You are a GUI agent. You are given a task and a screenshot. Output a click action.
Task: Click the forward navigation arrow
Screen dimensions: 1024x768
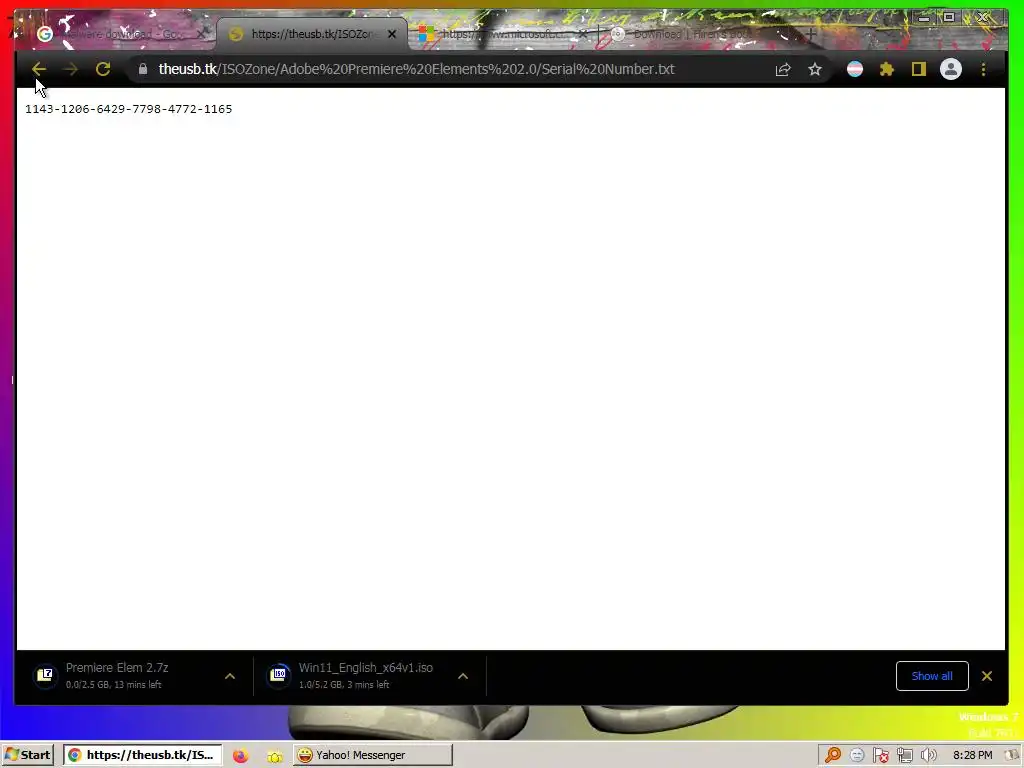click(71, 69)
